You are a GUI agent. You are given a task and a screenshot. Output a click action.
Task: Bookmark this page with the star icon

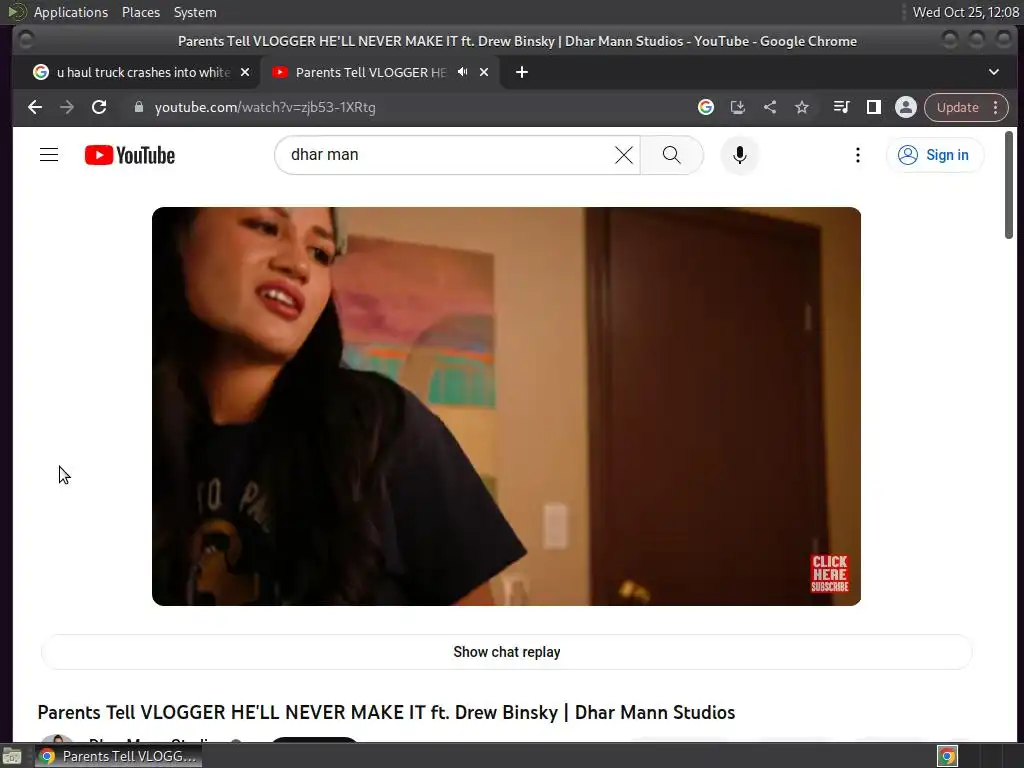pyautogui.click(x=802, y=107)
